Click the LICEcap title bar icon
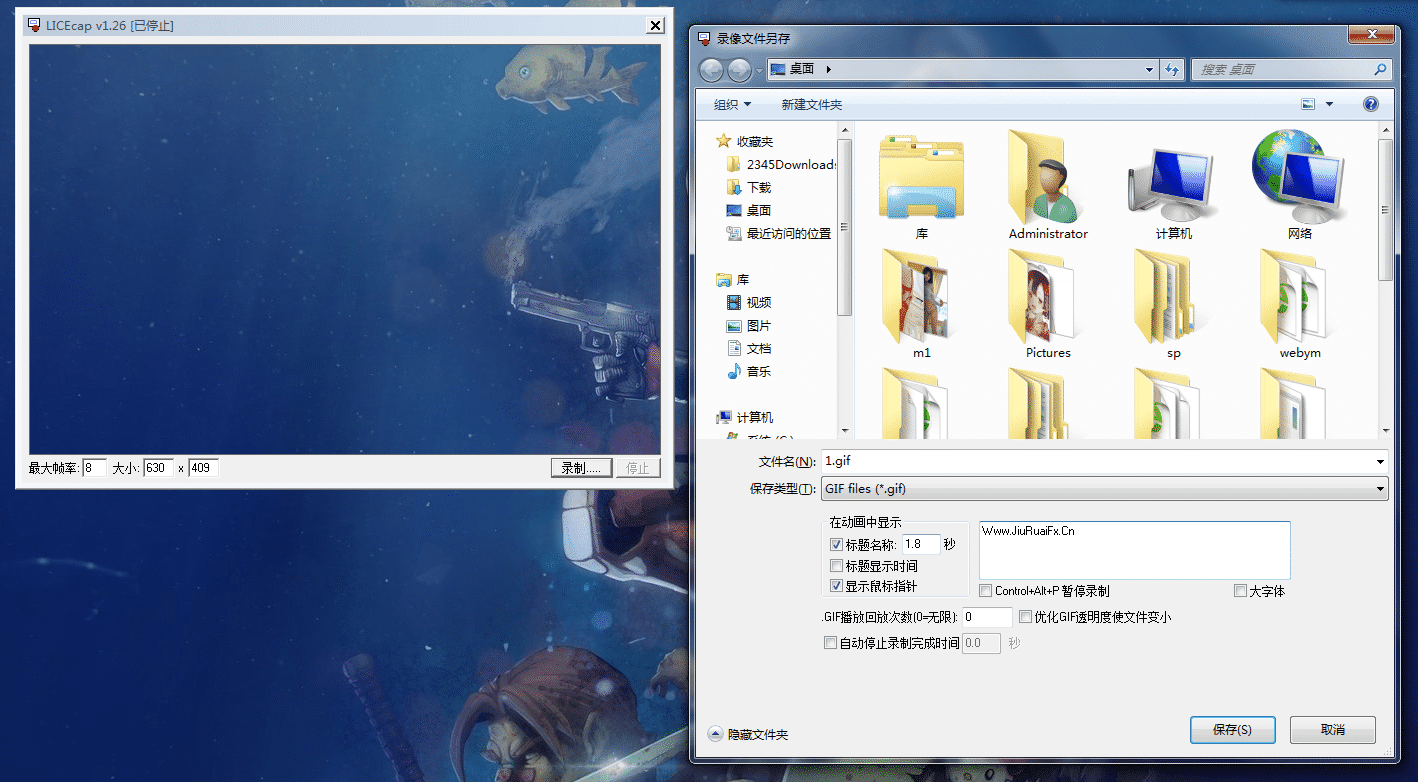Viewport: 1418px width, 782px height. tap(35, 25)
